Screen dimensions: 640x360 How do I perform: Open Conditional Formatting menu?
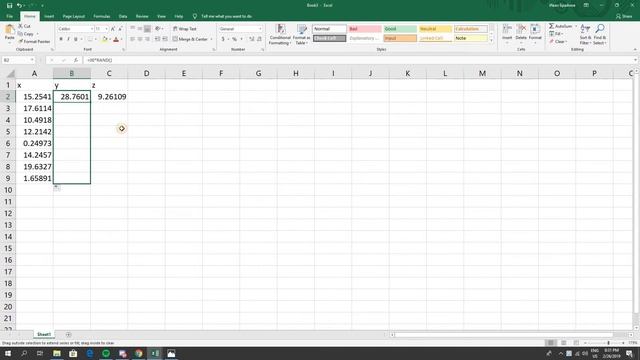coord(280,34)
